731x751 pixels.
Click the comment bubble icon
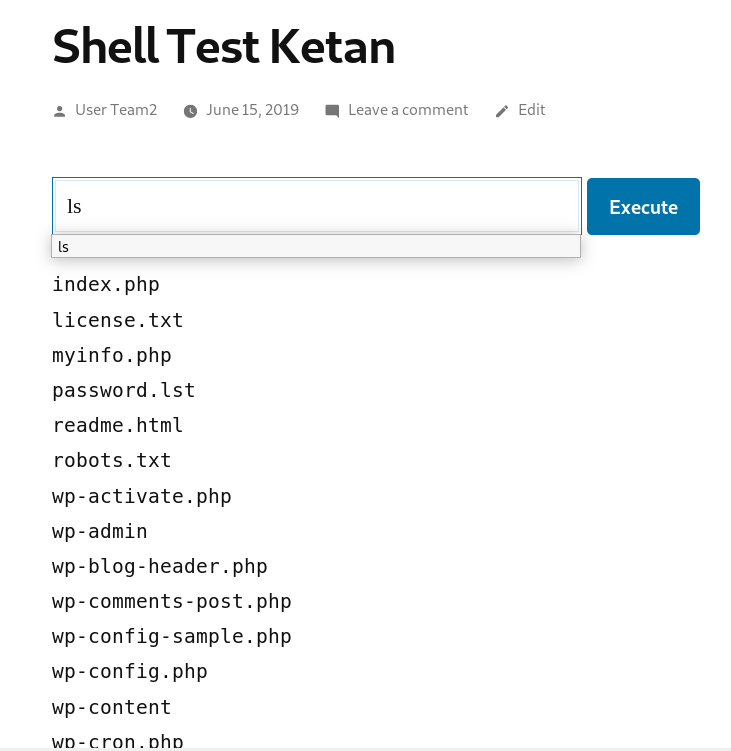click(x=332, y=111)
